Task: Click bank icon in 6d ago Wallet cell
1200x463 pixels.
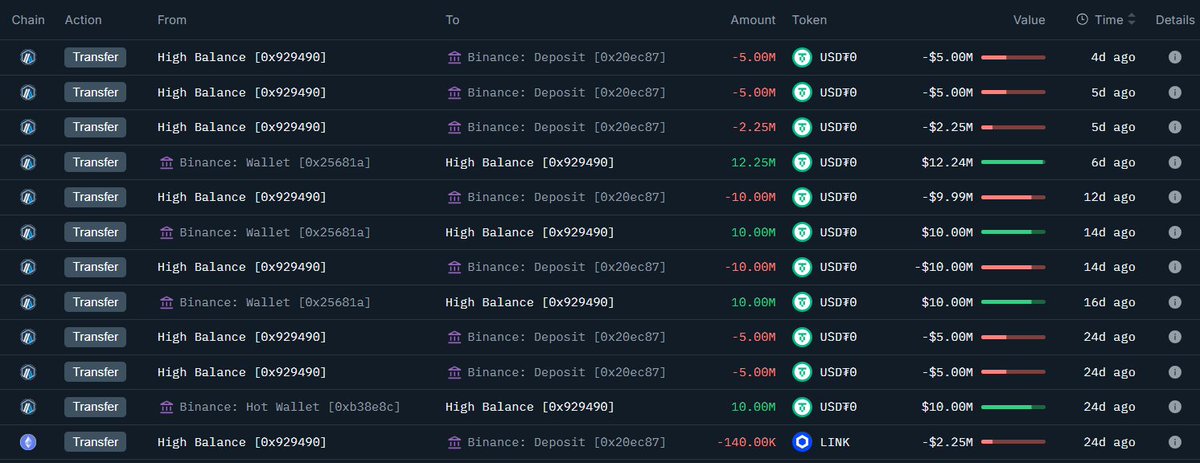Action: point(167,163)
